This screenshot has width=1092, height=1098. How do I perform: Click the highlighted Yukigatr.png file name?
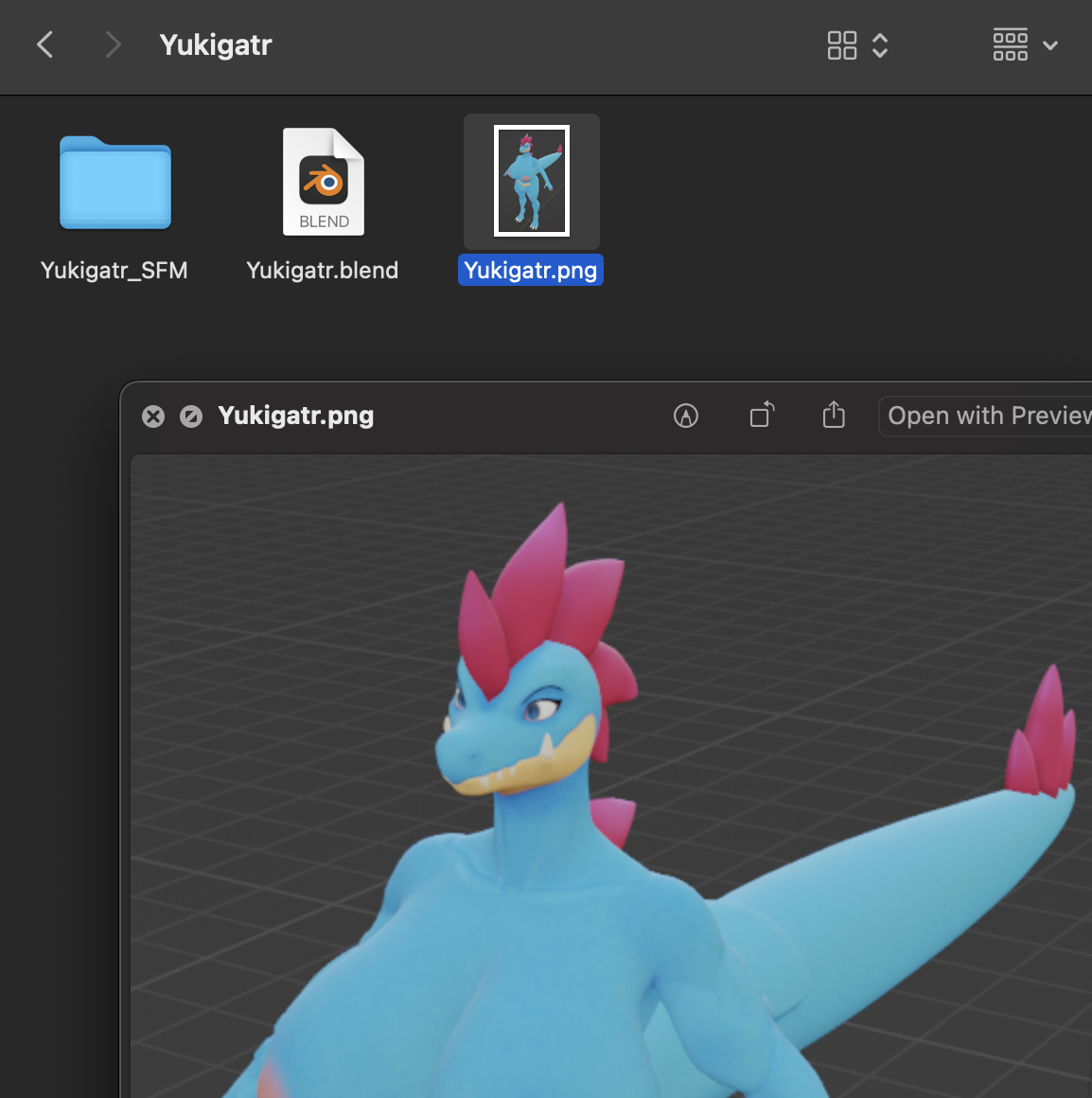coord(531,271)
